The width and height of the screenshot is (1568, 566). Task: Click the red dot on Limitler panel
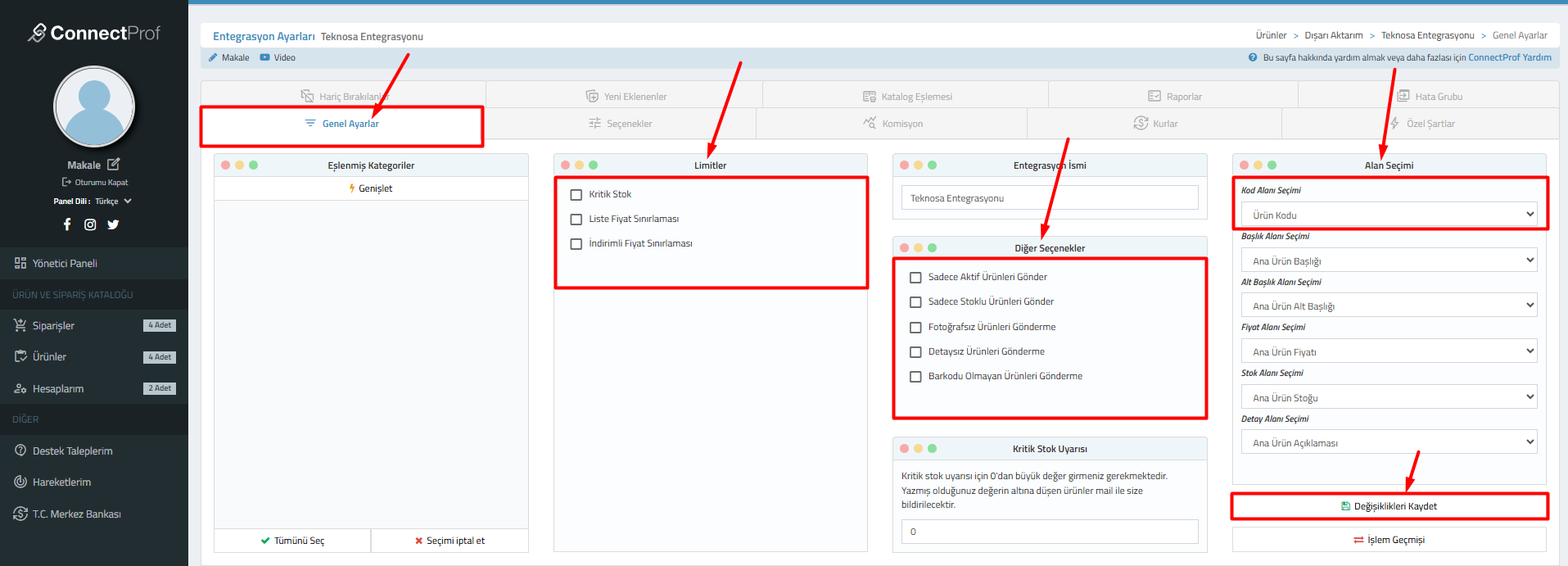(x=565, y=165)
